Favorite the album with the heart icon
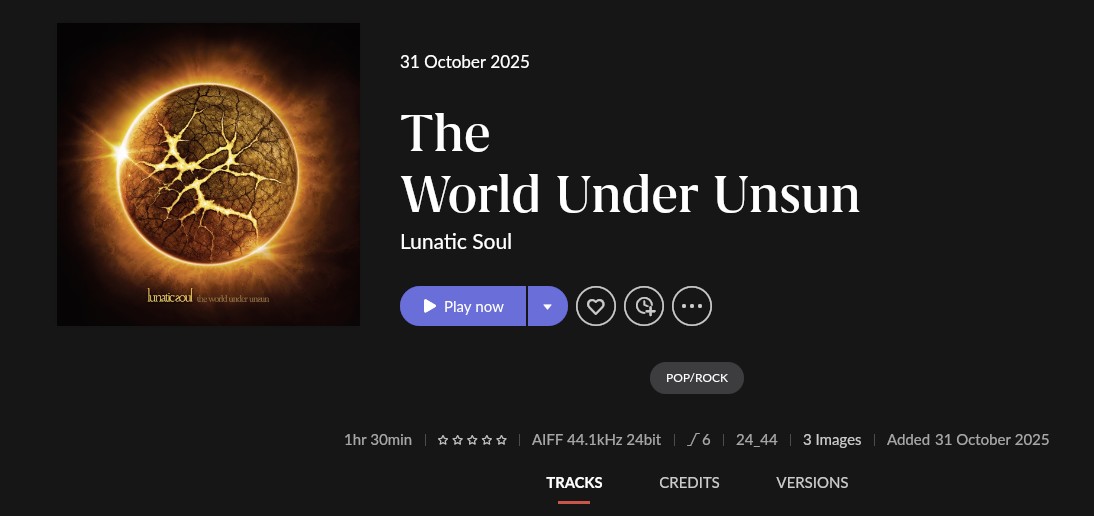This screenshot has width=1094, height=516. [x=595, y=306]
